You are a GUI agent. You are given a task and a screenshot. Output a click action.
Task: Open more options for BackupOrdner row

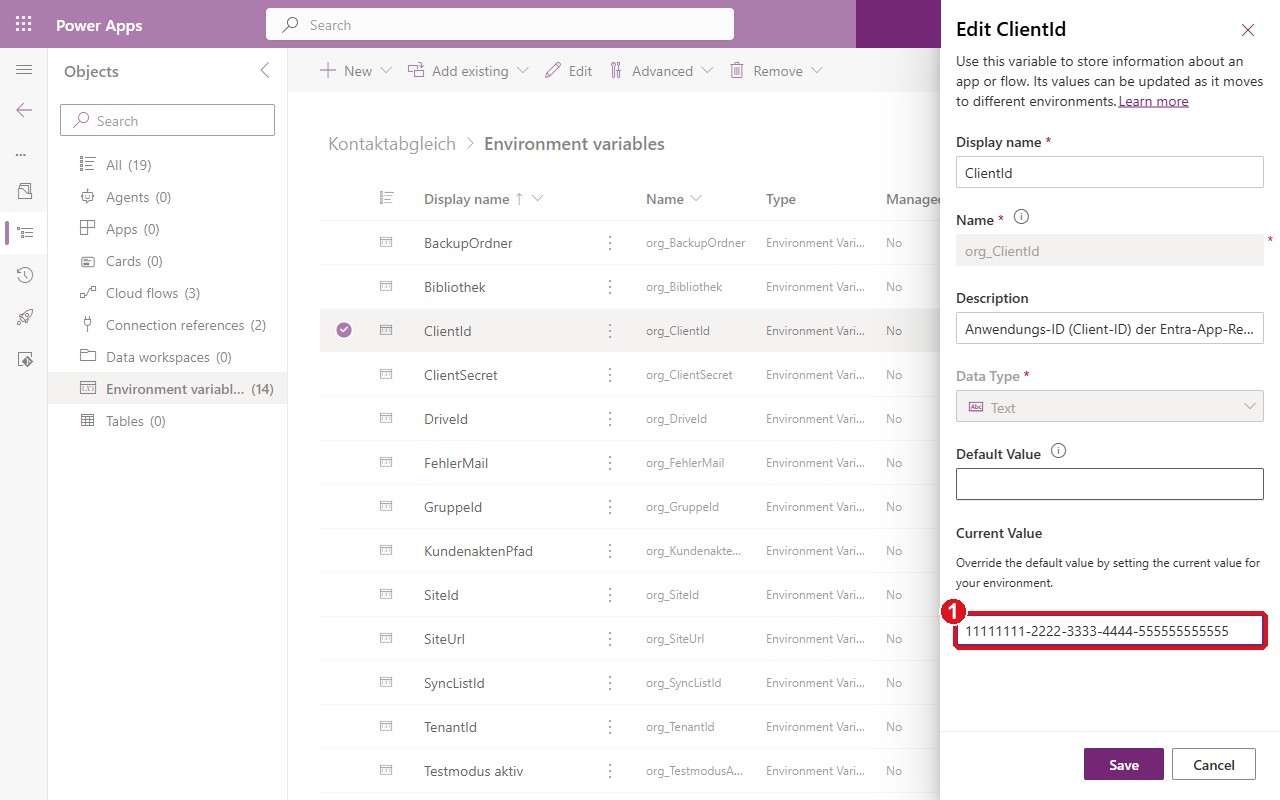610,243
